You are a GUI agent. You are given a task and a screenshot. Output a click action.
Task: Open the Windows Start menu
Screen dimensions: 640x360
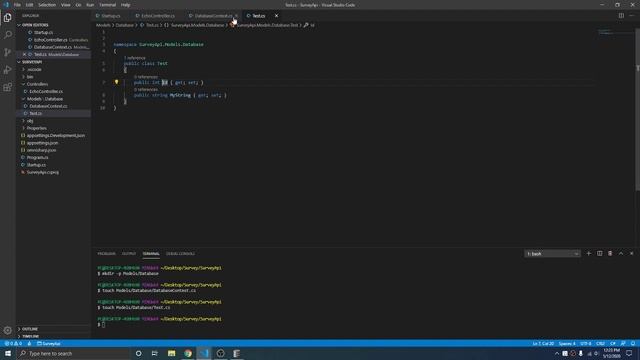8,353
